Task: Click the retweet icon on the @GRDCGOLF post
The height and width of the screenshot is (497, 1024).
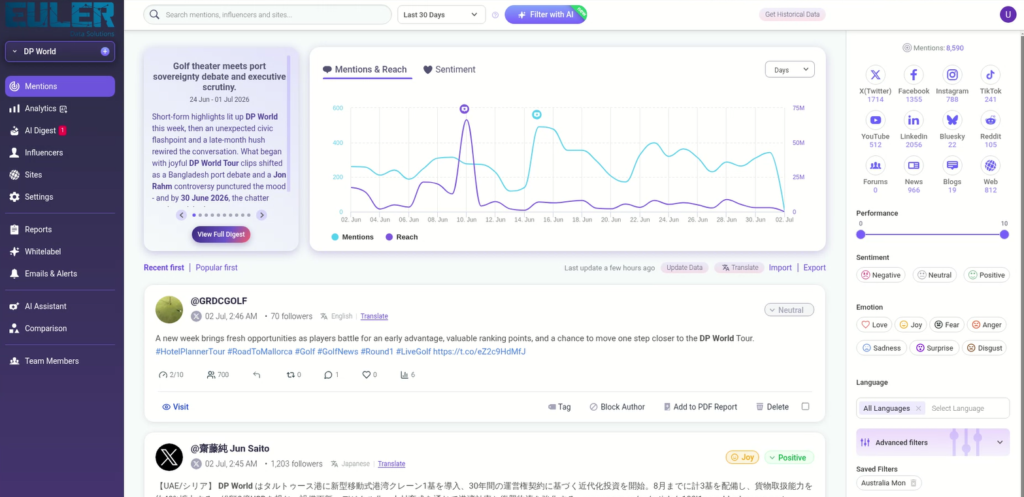Action: coord(291,375)
